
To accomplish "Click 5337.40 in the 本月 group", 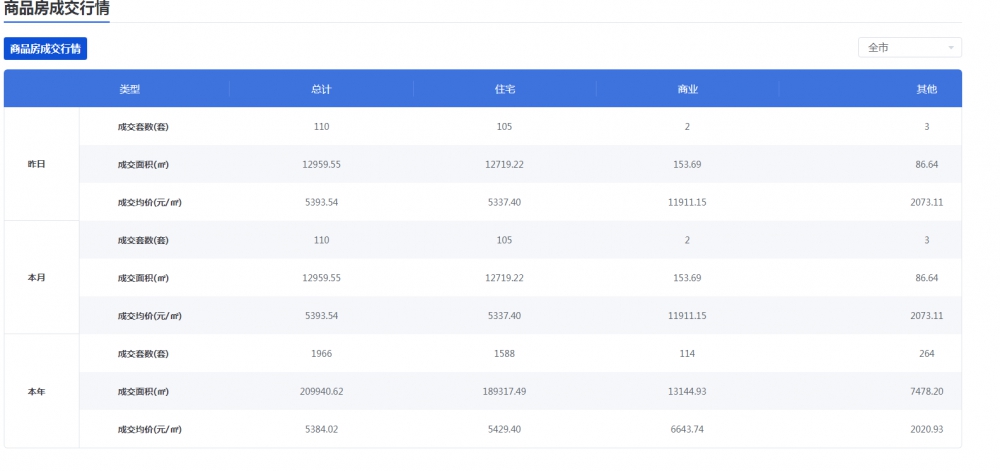I will pyautogui.click(x=504, y=316).
